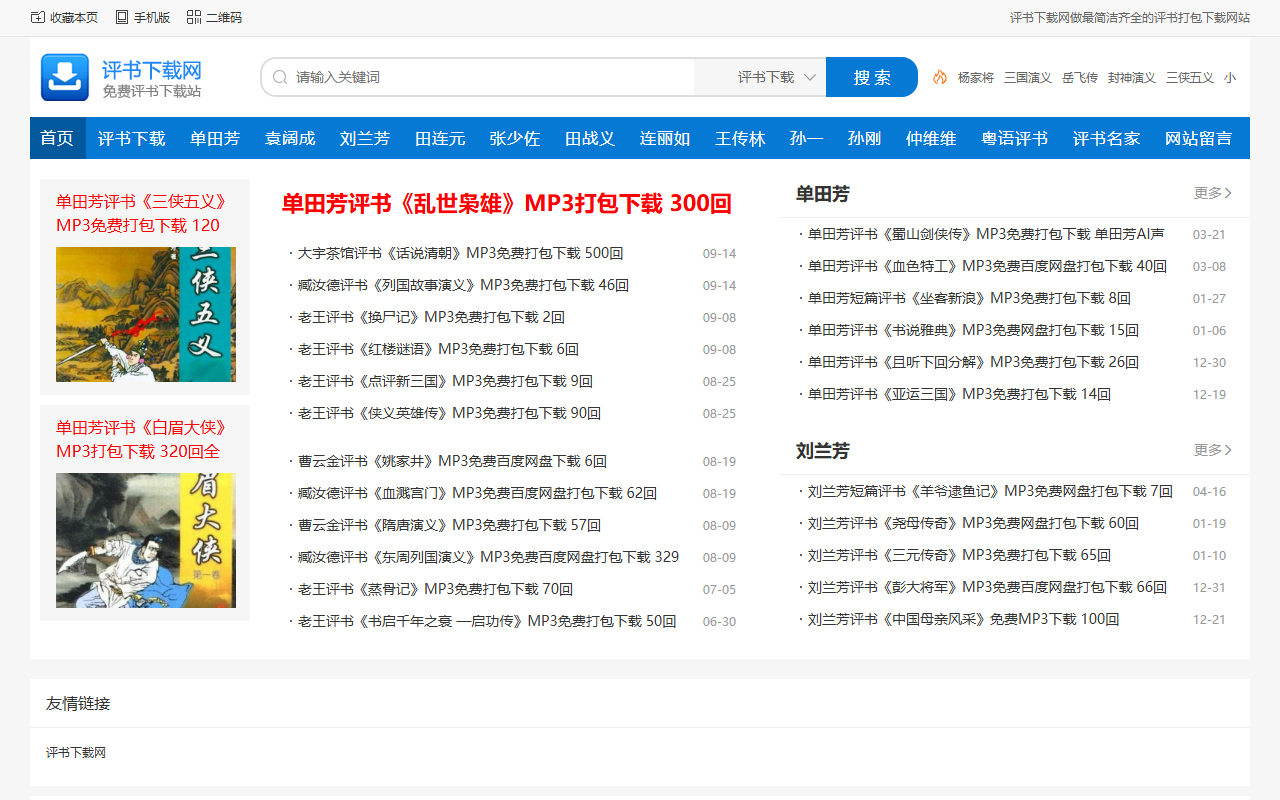This screenshot has height=800, width=1280.
Task: Open the 刘兰芳 navigation menu item
Action: click(365, 138)
